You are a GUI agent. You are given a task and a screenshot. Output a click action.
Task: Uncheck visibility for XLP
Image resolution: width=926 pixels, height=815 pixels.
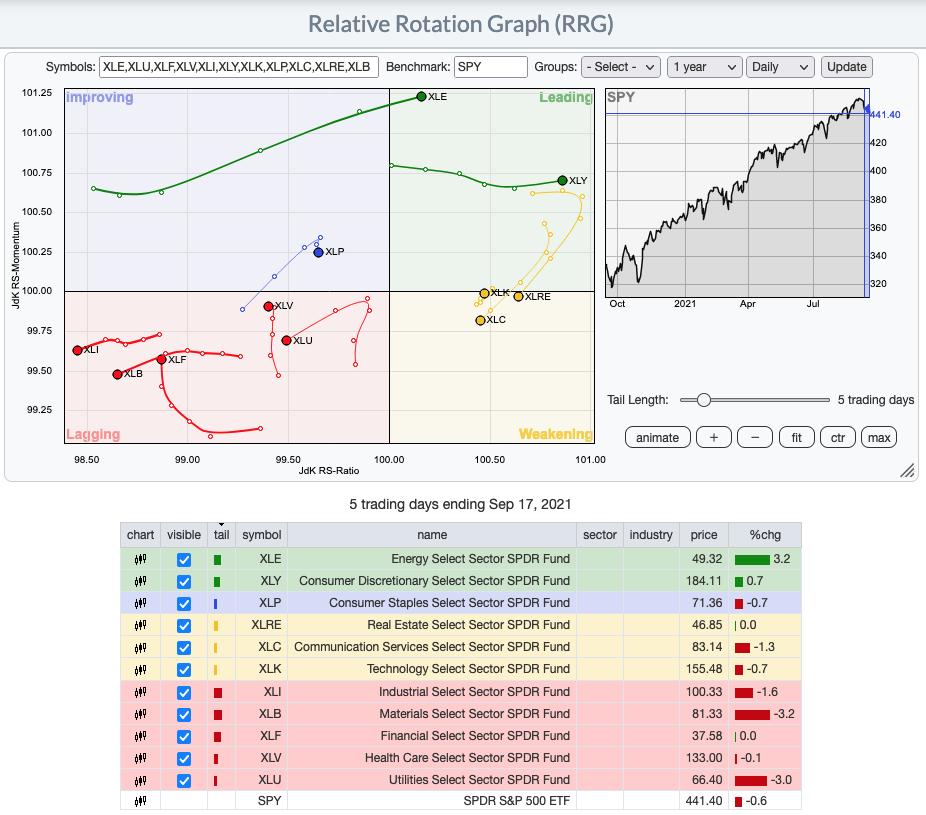tap(184, 604)
